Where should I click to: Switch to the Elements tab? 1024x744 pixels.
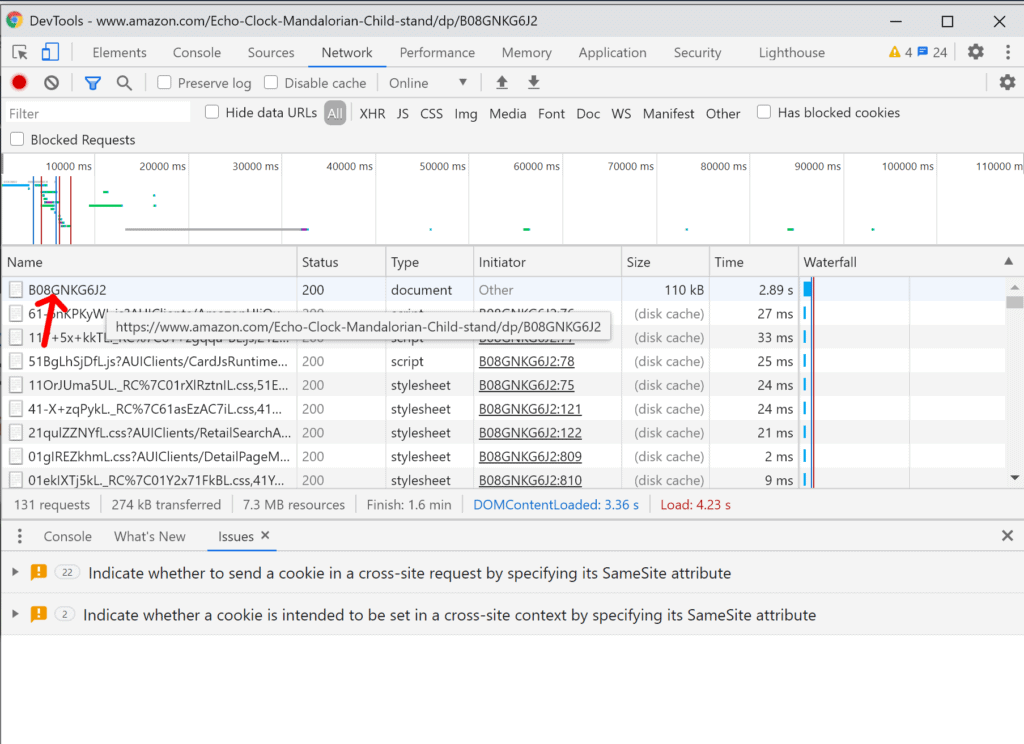tap(120, 52)
